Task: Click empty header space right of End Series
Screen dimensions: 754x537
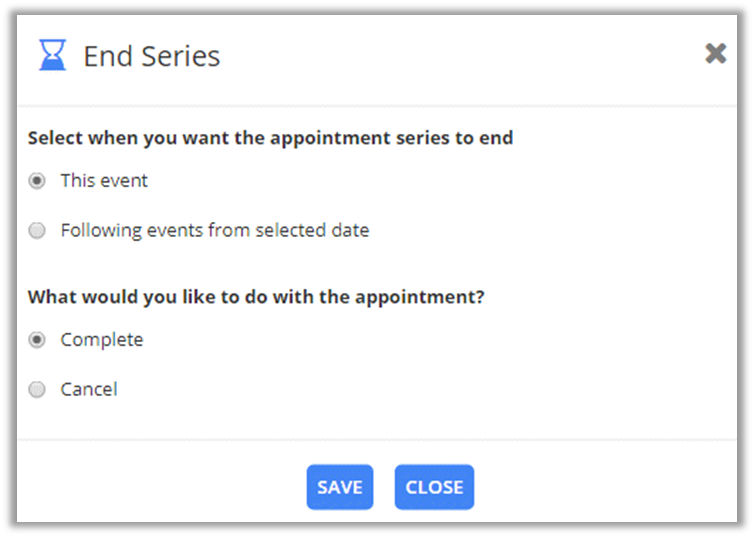Action: (450, 56)
